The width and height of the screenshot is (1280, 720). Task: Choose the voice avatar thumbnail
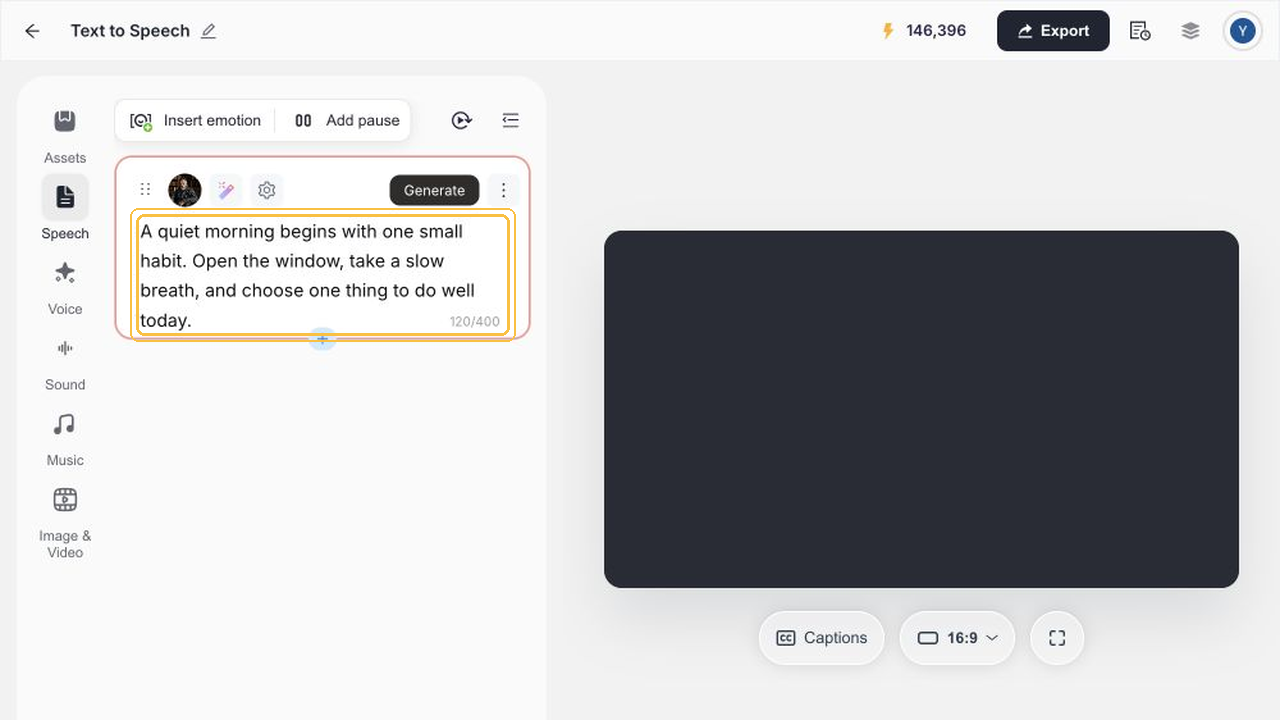[x=185, y=190]
